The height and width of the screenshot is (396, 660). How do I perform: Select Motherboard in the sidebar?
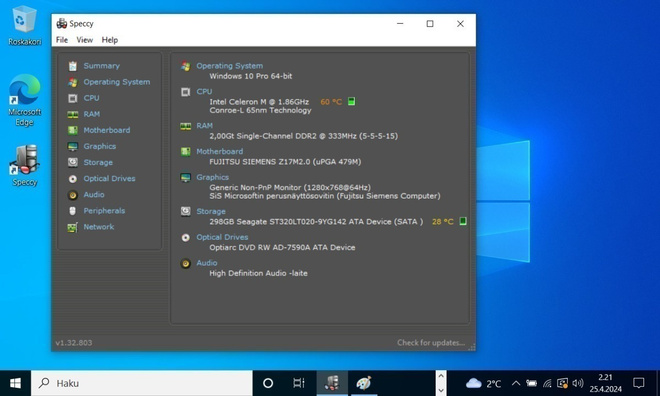[x=106, y=130]
